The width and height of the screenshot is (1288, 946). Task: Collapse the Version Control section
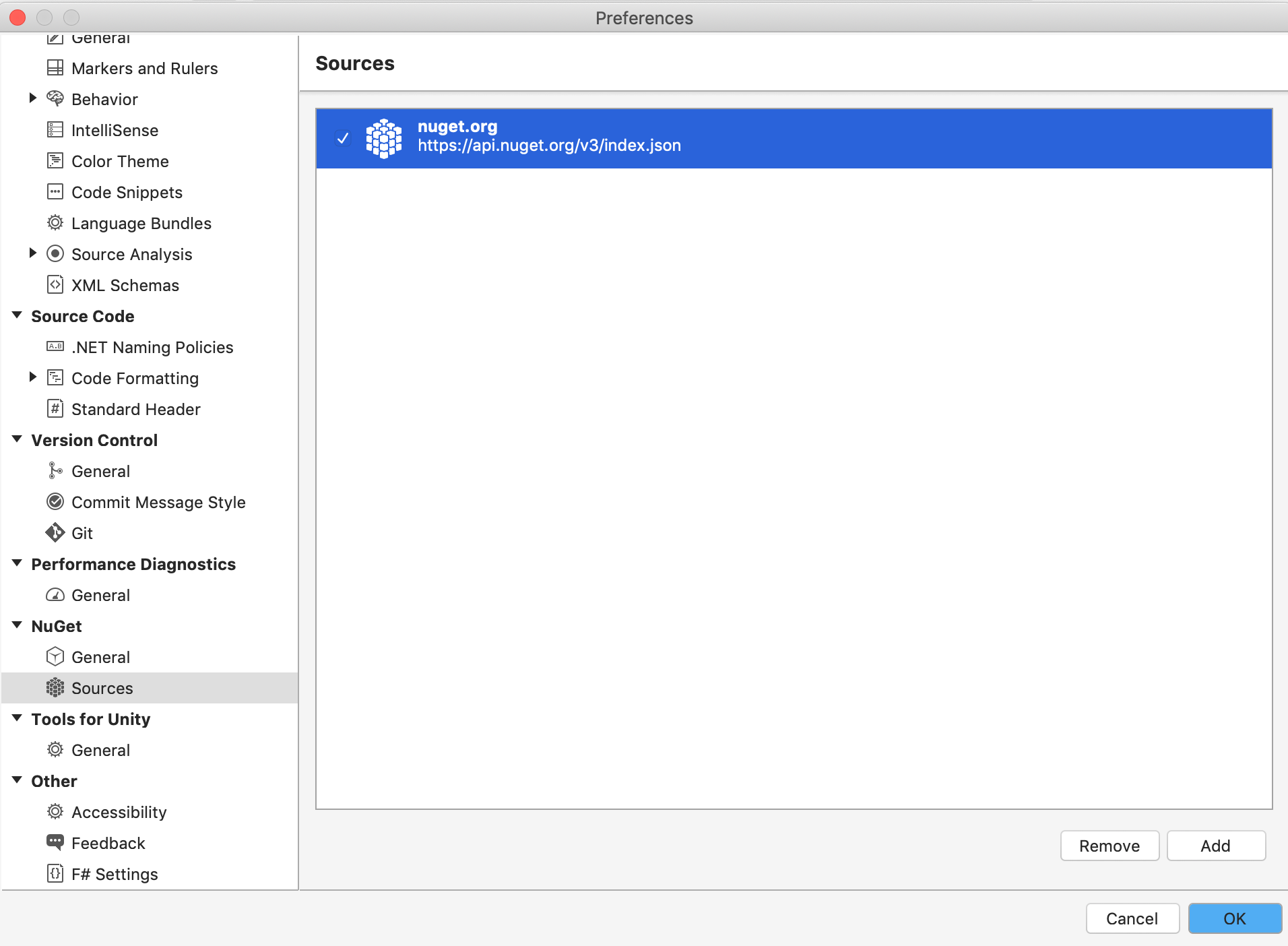click(18, 439)
